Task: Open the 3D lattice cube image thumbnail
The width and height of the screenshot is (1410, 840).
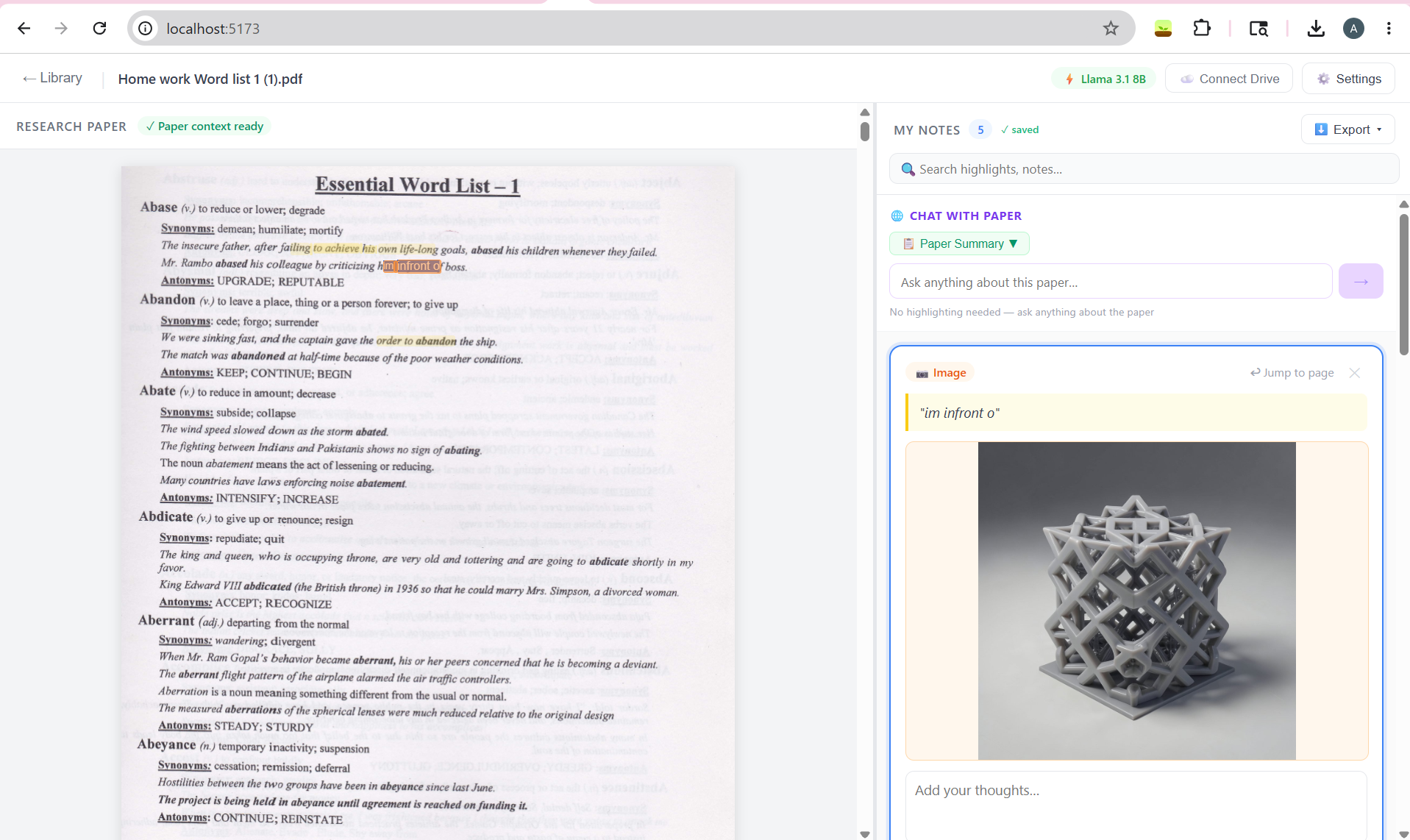Action: click(x=1136, y=601)
